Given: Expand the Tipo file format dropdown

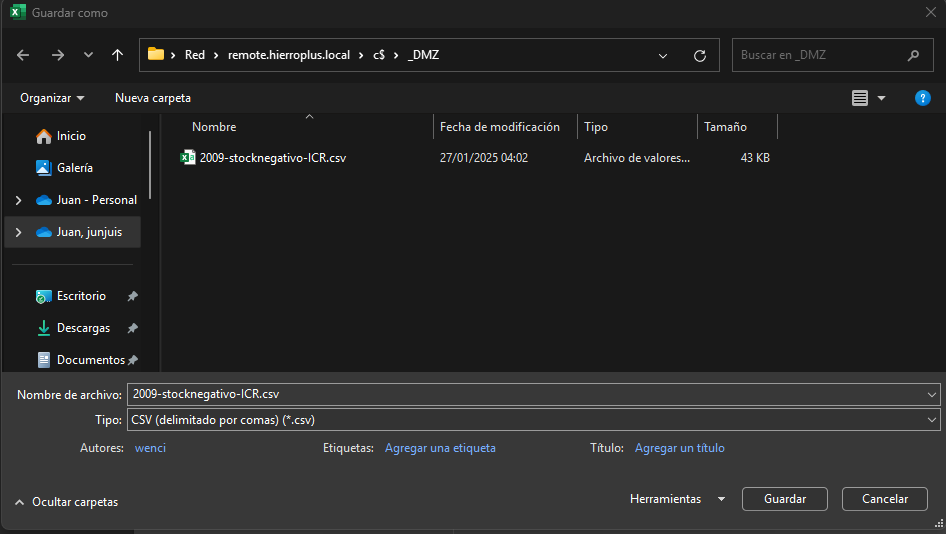Looking at the screenshot, I should pos(932,420).
